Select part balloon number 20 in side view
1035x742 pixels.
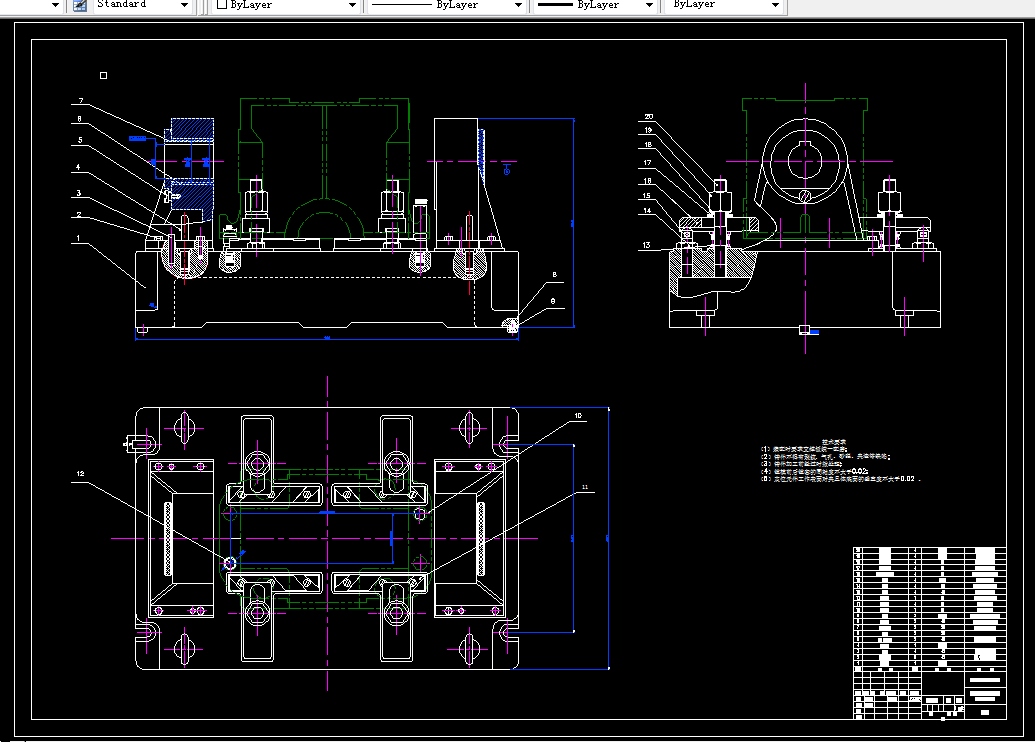click(x=649, y=117)
